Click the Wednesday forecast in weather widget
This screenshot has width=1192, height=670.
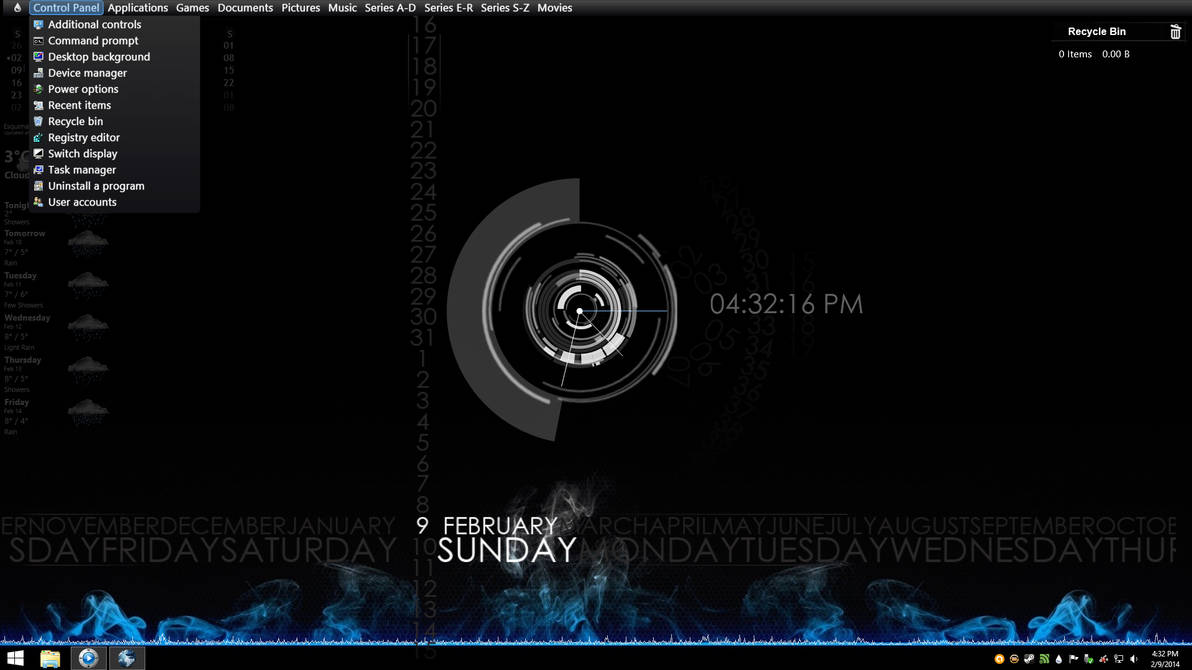(x=57, y=332)
